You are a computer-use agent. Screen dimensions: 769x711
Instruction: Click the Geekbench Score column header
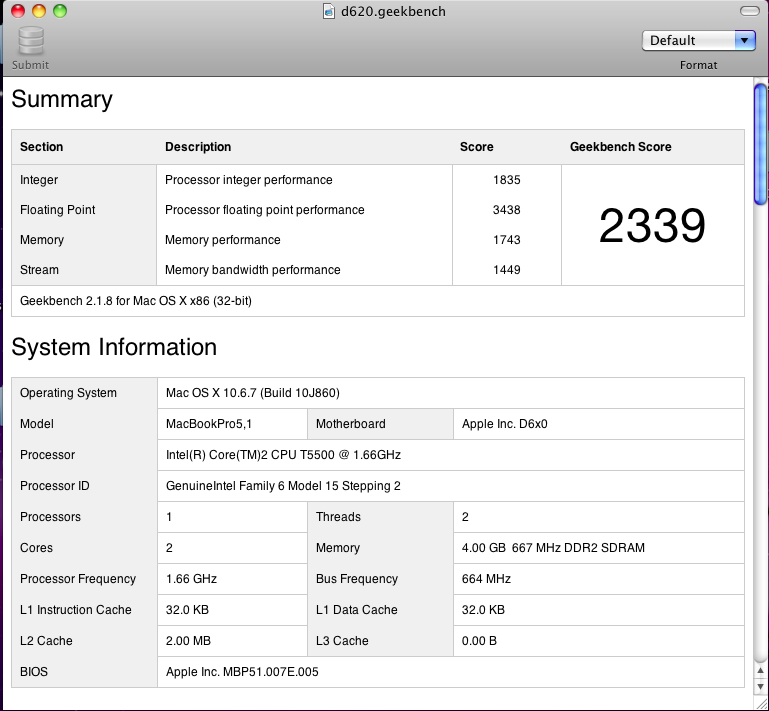pyautogui.click(x=620, y=147)
